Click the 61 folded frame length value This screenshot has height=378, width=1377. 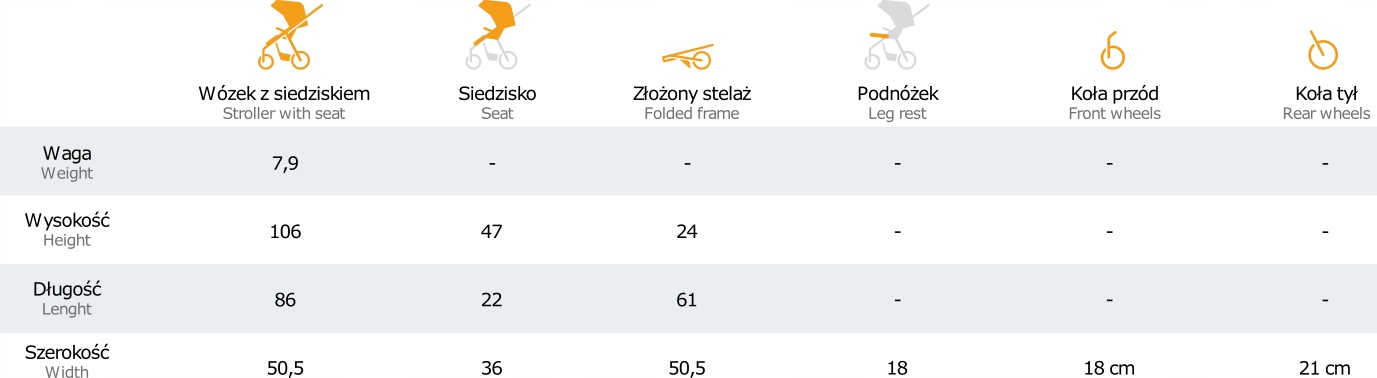[686, 300]
